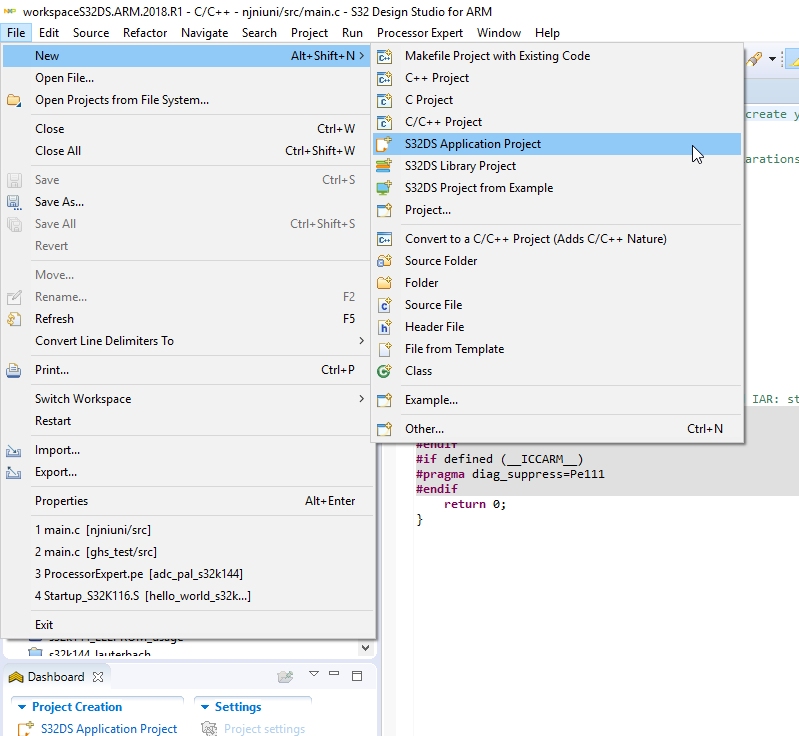
Task: Open the Help menu
Action: 547,33
